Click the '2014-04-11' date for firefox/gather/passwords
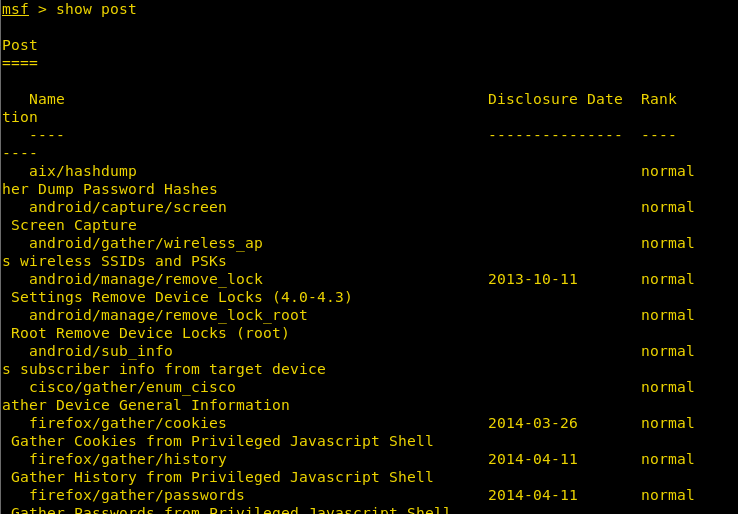738x514 pixels. click(x=533, y=495)
